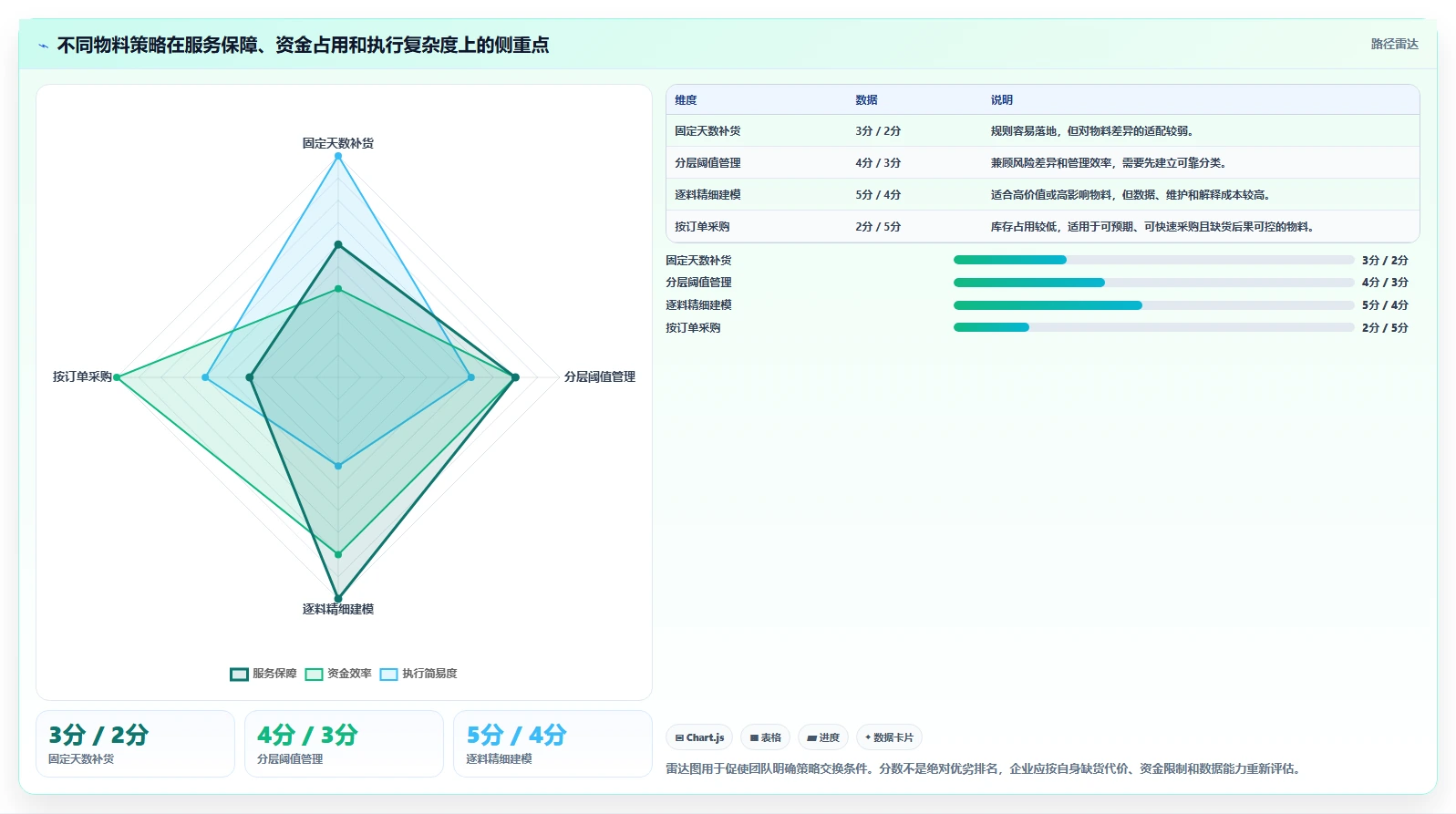Select the 按订单采购 progress bar
Image resolution: width=1456 pixels, height=814 pixels.
pyautogui.click(x=1153, y=327)
